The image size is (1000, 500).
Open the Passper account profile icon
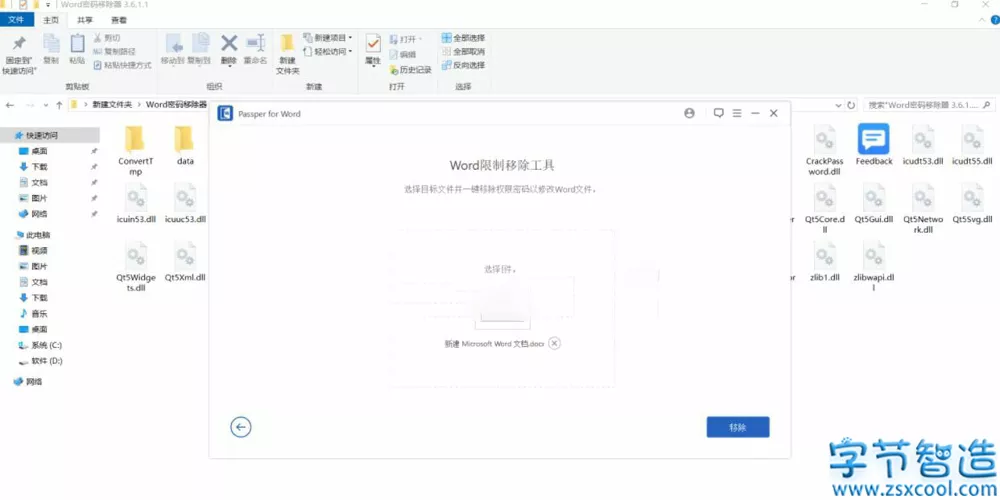tap(689, 114)
